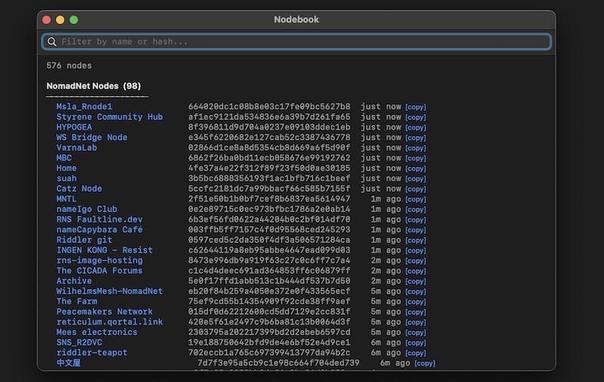Open The Farm node
This screenshot has height=382, width=604.
pos(77,302)
